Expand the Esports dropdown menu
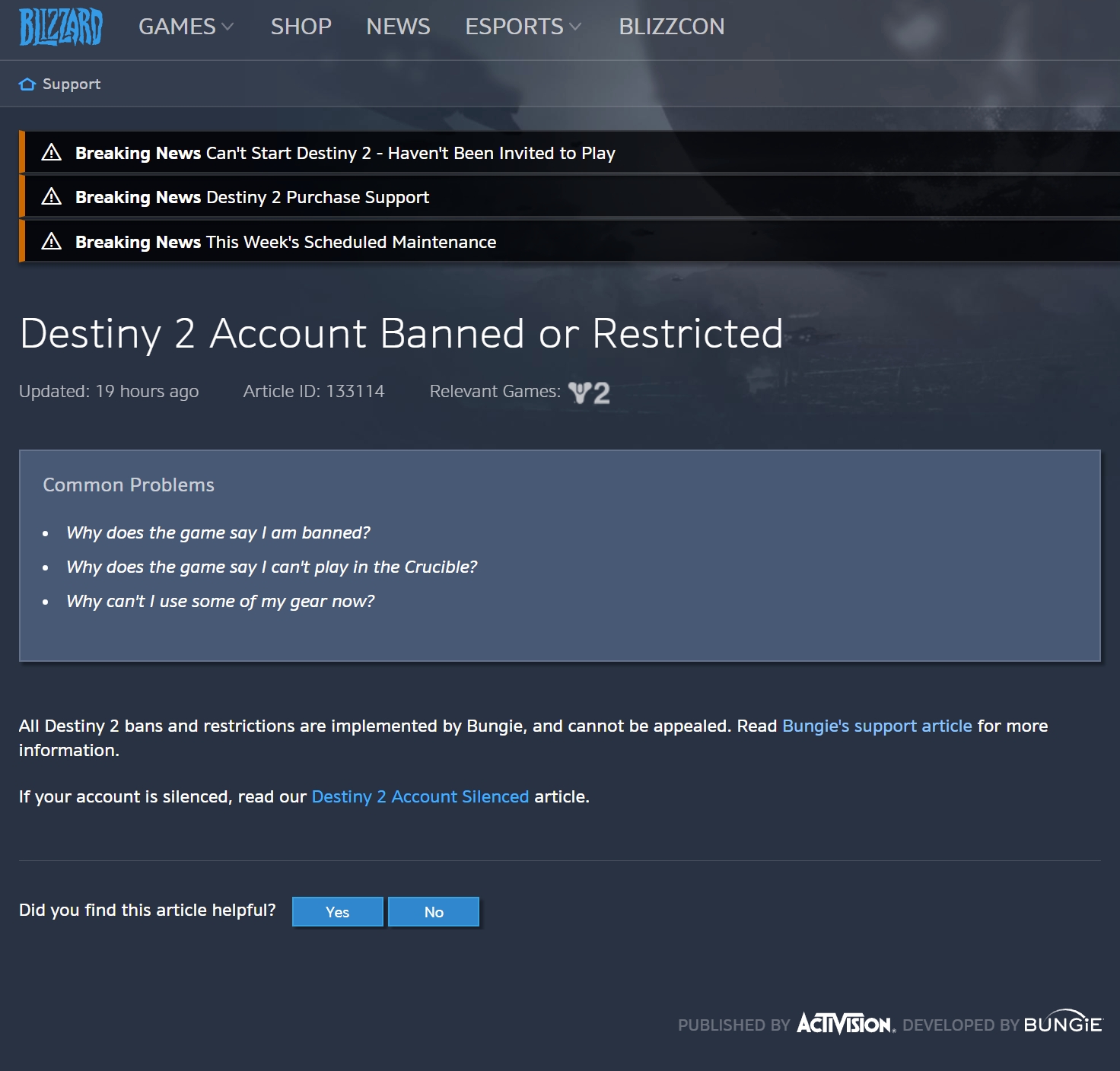The height and width of the screenshot is (1071, 1120). coord(523,27)
